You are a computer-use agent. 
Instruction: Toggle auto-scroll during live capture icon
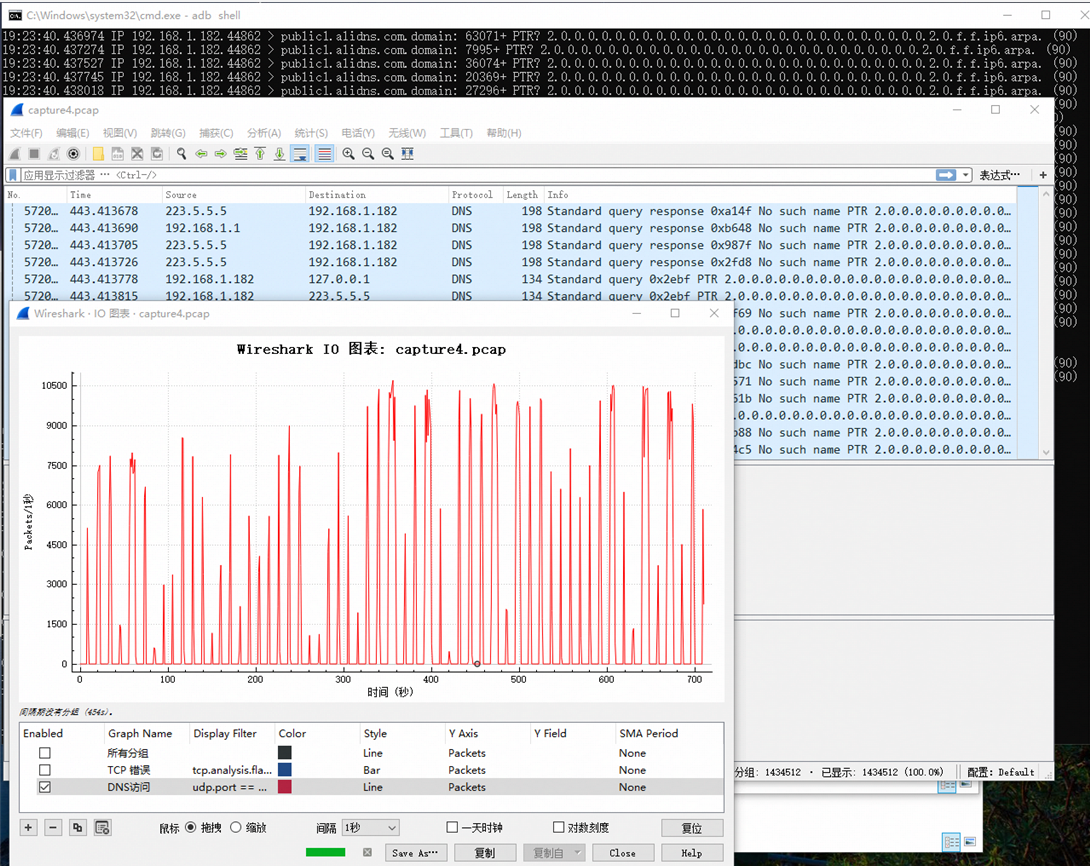point(300,154)
